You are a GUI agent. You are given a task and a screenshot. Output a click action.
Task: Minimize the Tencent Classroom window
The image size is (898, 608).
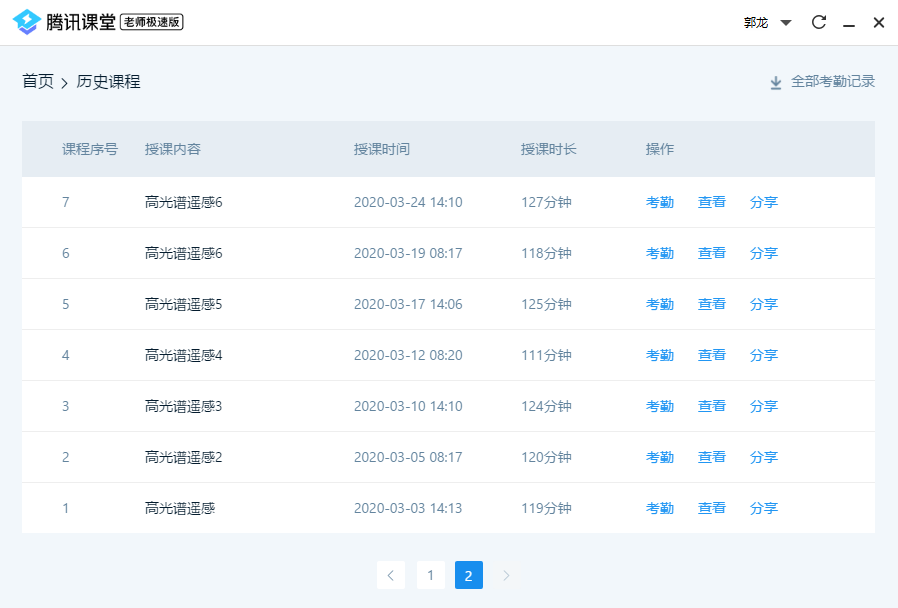848,23
